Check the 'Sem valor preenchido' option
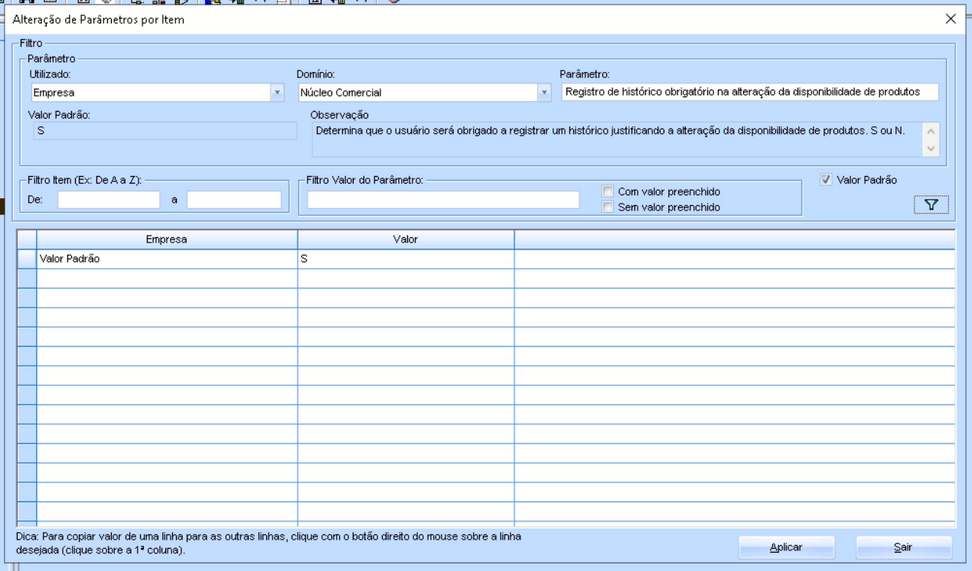 [608, 208]
